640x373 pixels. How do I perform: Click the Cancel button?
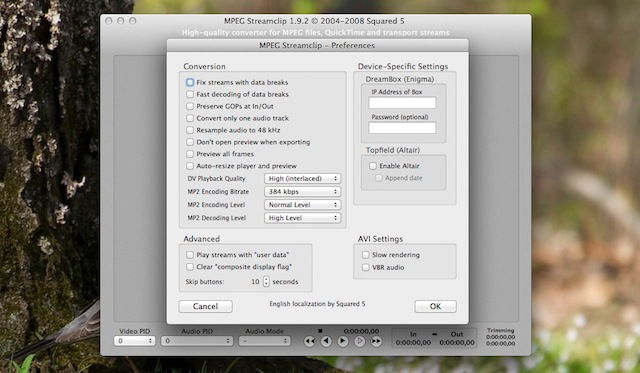[205, 306]
